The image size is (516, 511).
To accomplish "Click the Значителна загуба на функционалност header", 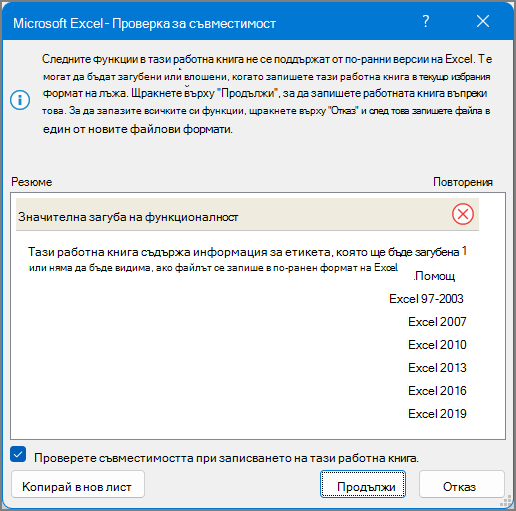I will tap(247, 214).
